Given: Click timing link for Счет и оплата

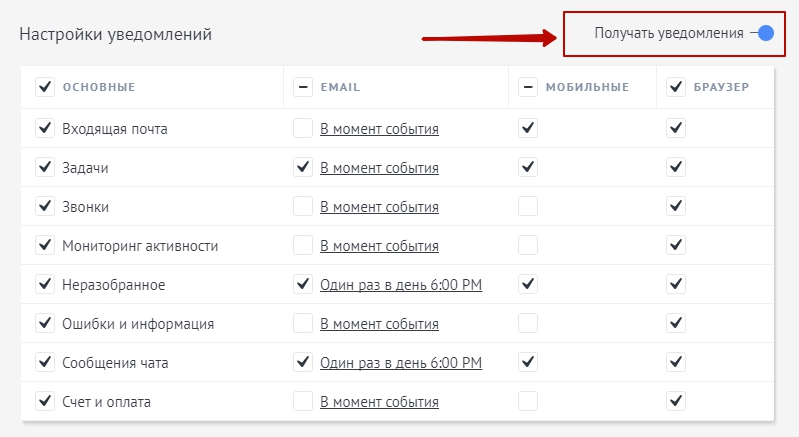Looking at the screenshot, I should (x=379, y=402).
